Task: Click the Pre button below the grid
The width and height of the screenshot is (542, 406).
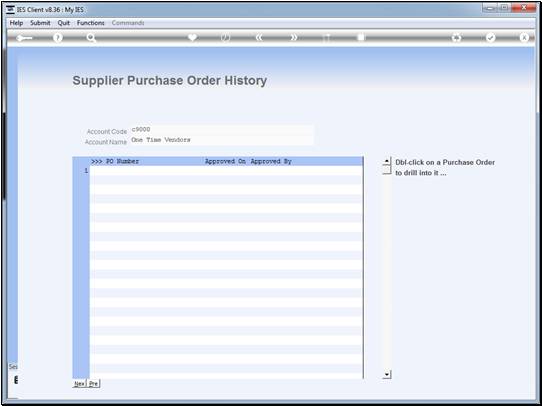Action: tap(93, 384)
